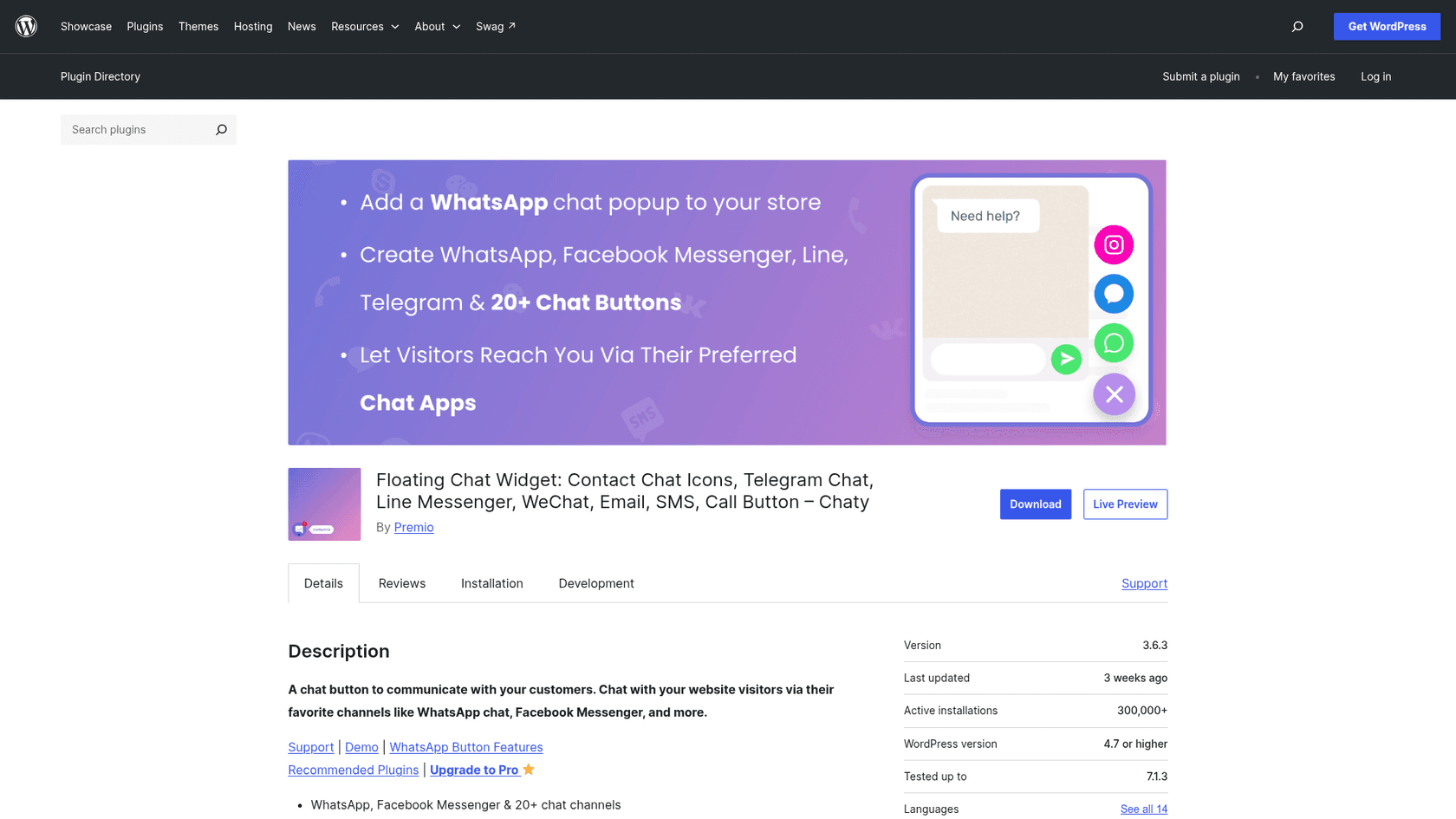Image resolution: width=1456 pixels, height=819 pixels.
Task: Click the Support link in description
Action: (310, 747)
